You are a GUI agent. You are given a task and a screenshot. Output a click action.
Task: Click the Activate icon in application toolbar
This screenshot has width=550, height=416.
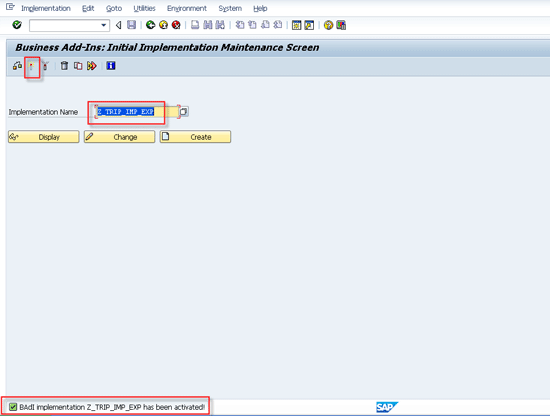[x=32, y=66]
